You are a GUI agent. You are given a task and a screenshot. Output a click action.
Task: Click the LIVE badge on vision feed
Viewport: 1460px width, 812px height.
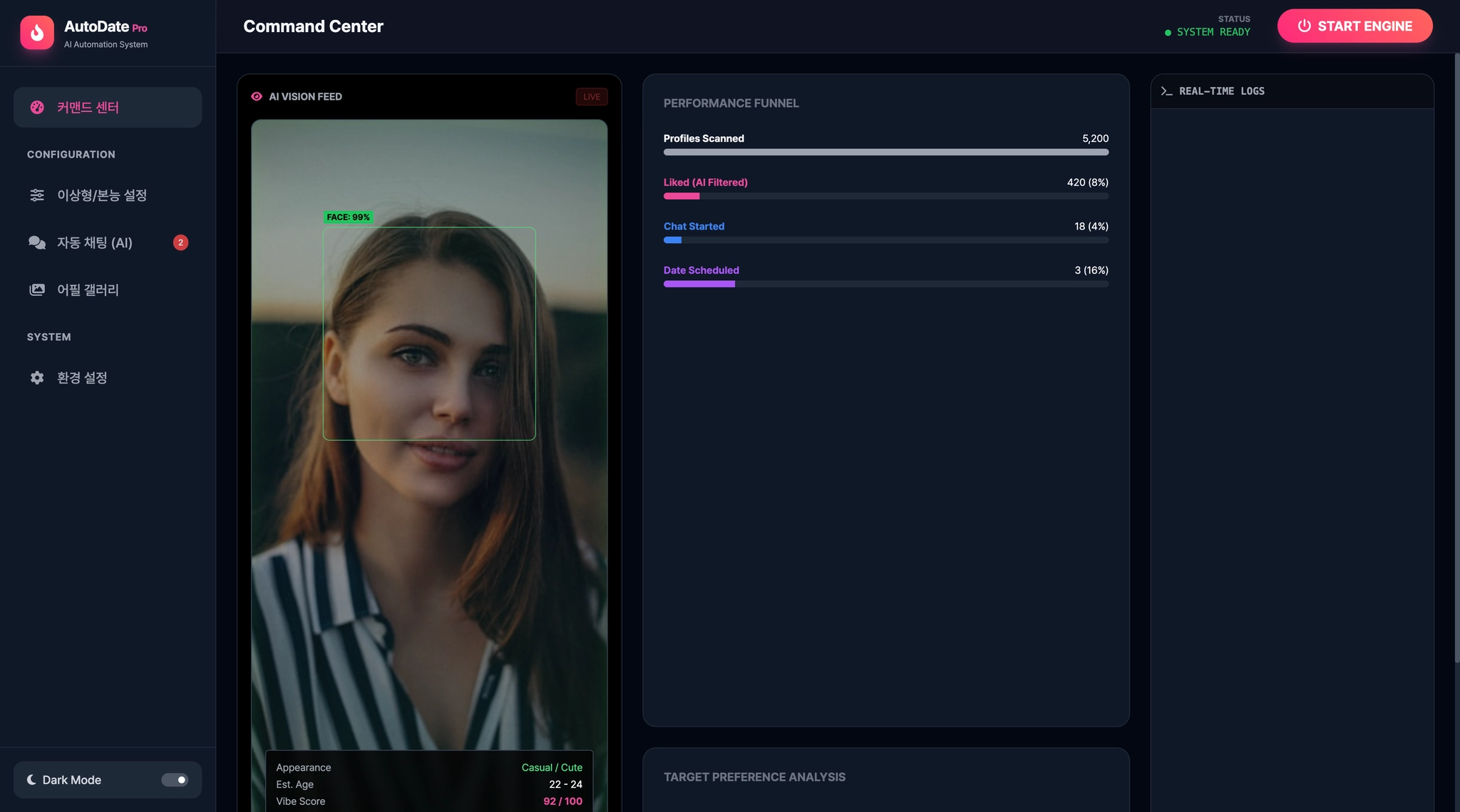[592, 97]
